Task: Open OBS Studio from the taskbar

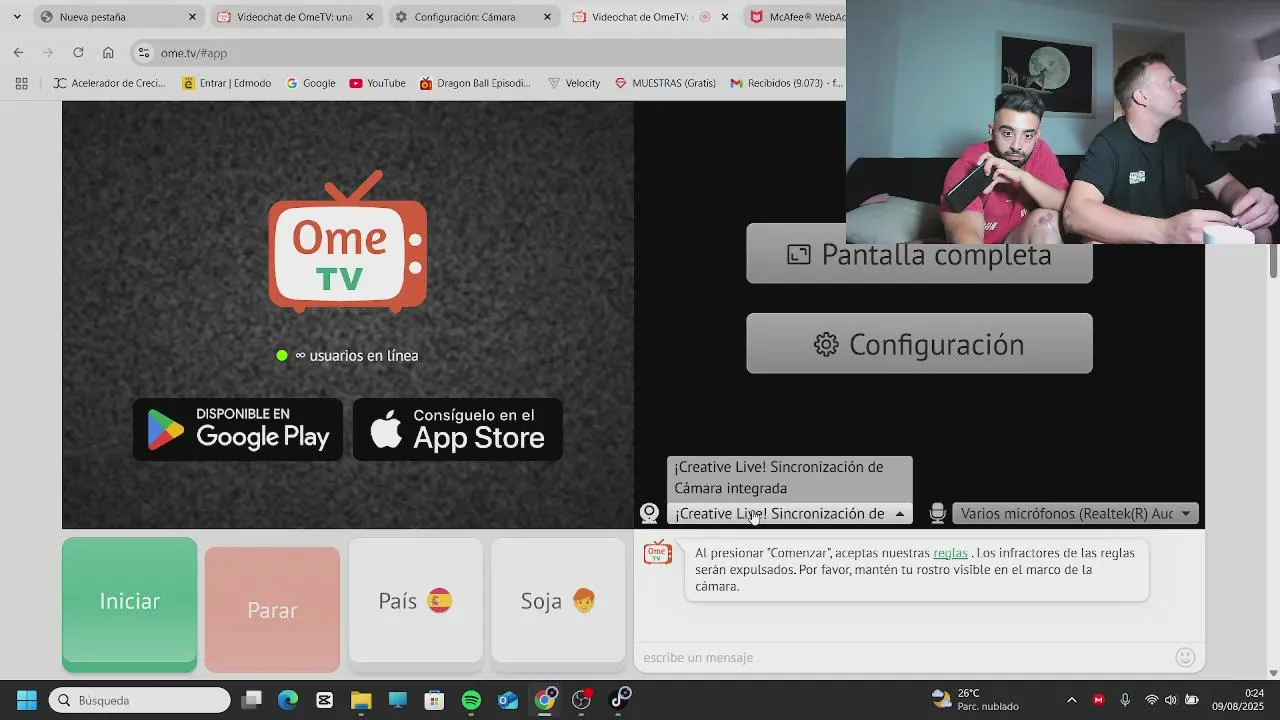Action: (582, 700)
